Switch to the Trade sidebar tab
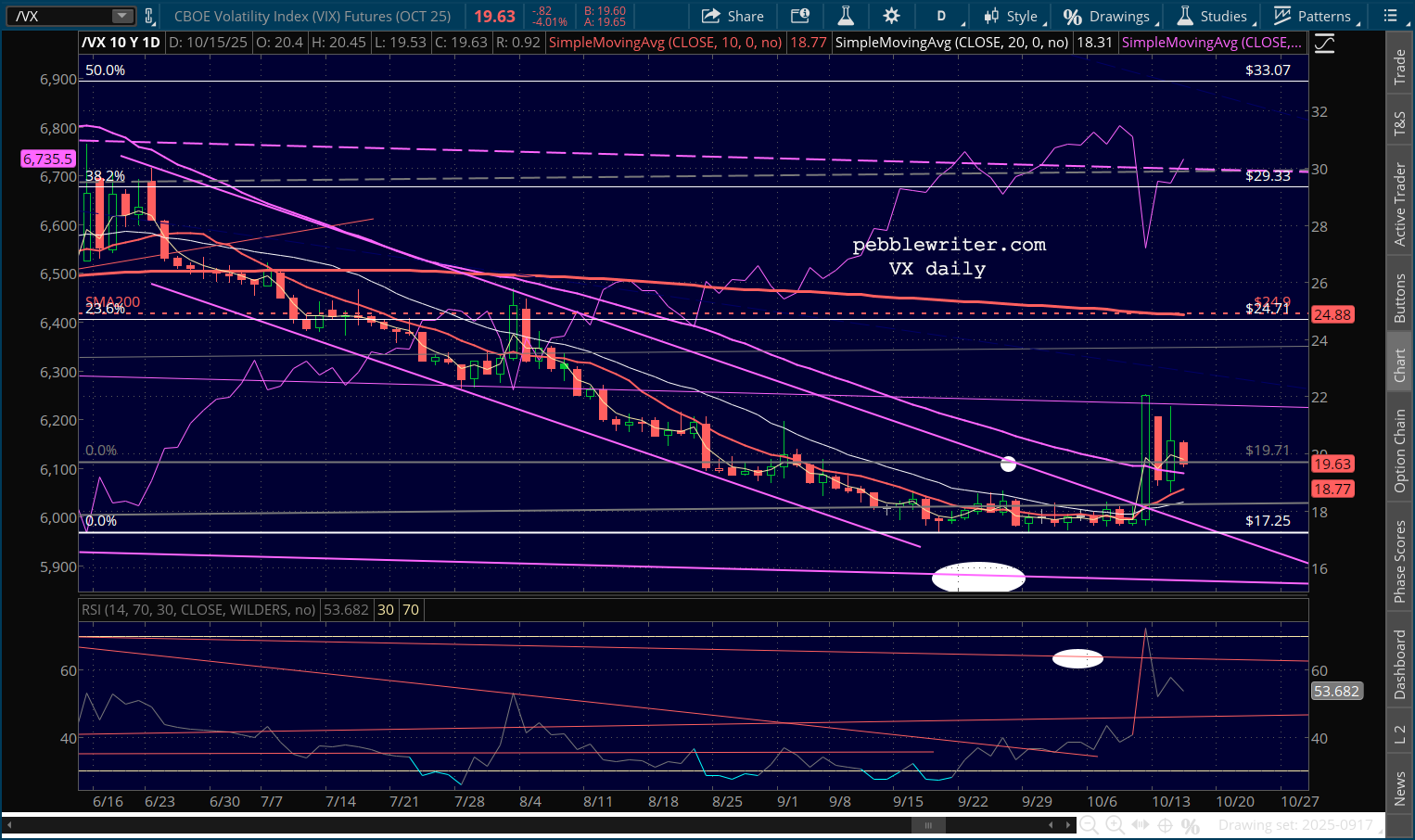The height and width of the screenshot is (840, 1415). pyautogui.click(x=1400, y=67)
